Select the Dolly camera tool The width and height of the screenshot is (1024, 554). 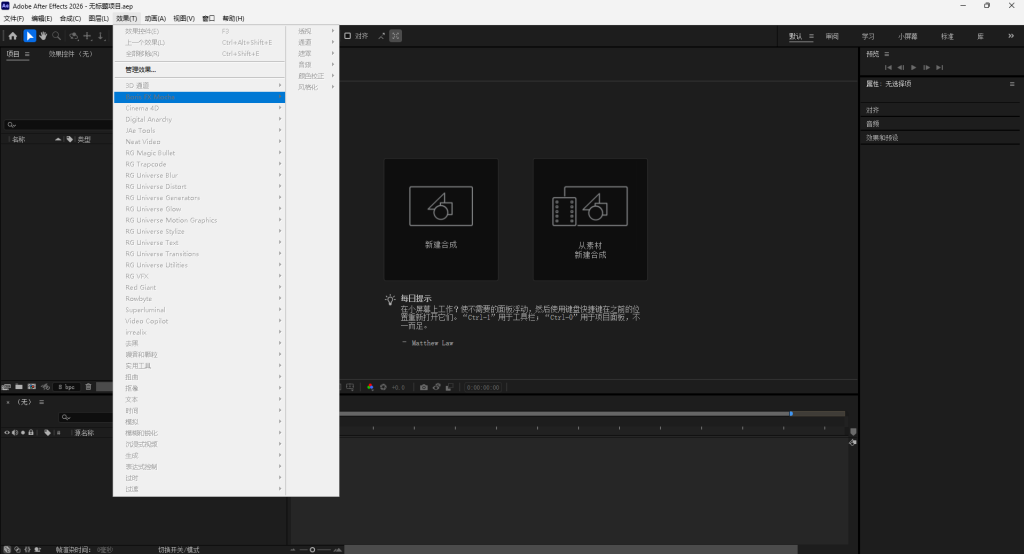tap(101, 36)
